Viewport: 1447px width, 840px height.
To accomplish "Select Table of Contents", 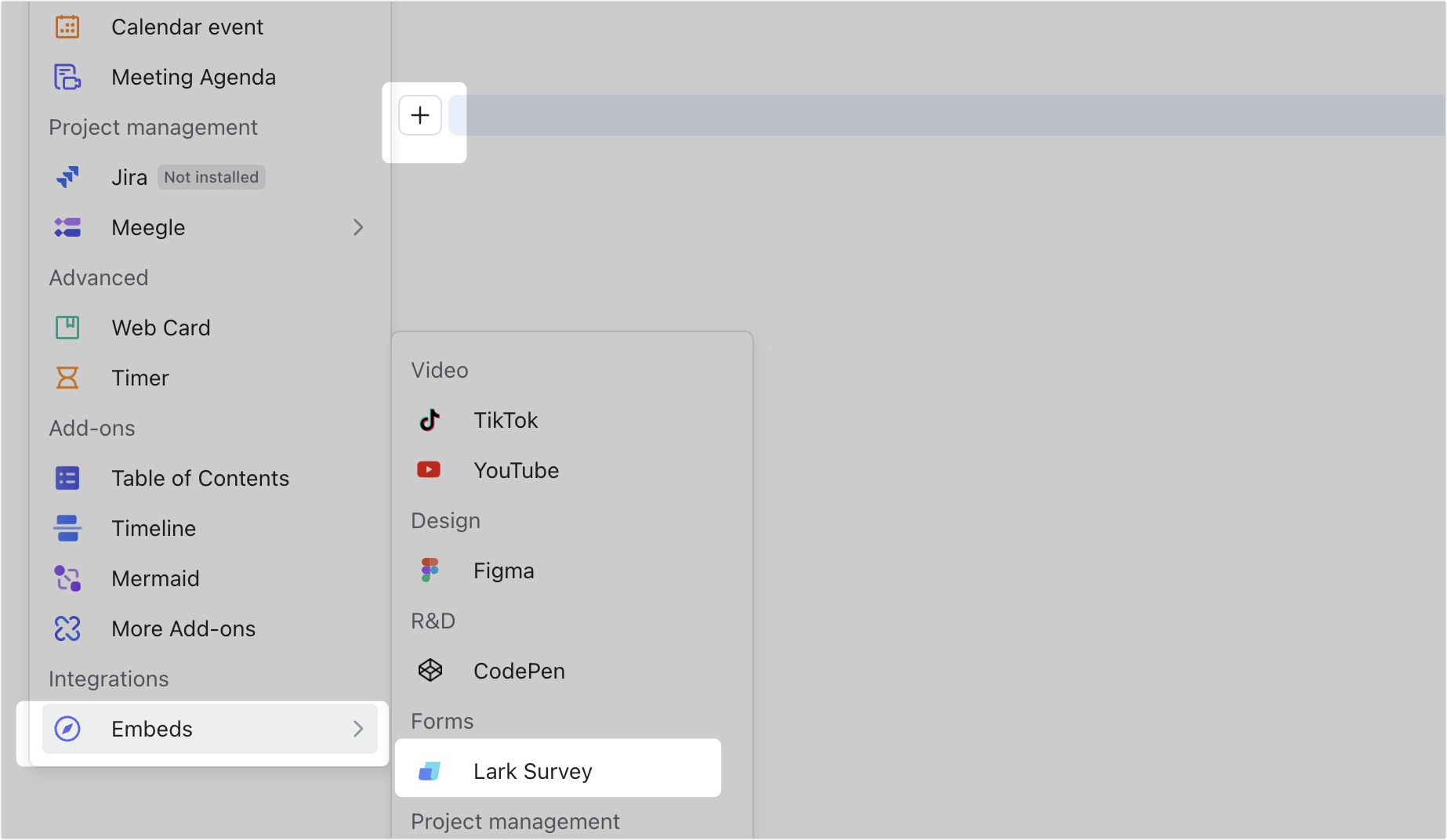I will pyautogui.click(x=200, y=478).
